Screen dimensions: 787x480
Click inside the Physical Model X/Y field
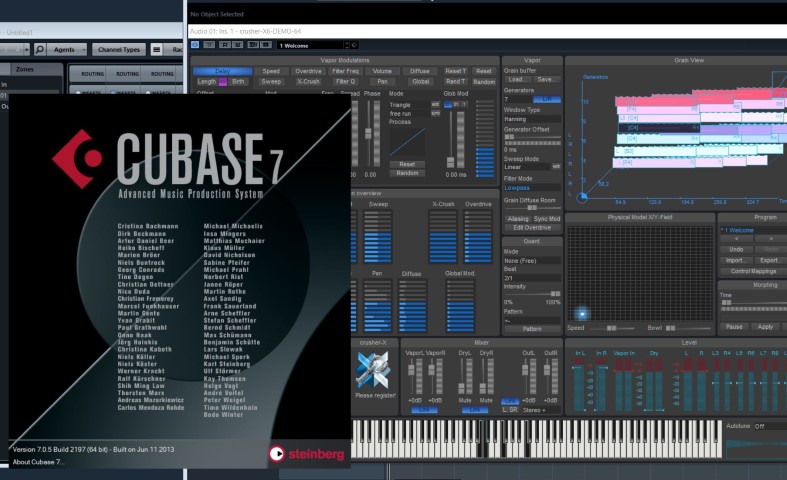pos(640,274)
